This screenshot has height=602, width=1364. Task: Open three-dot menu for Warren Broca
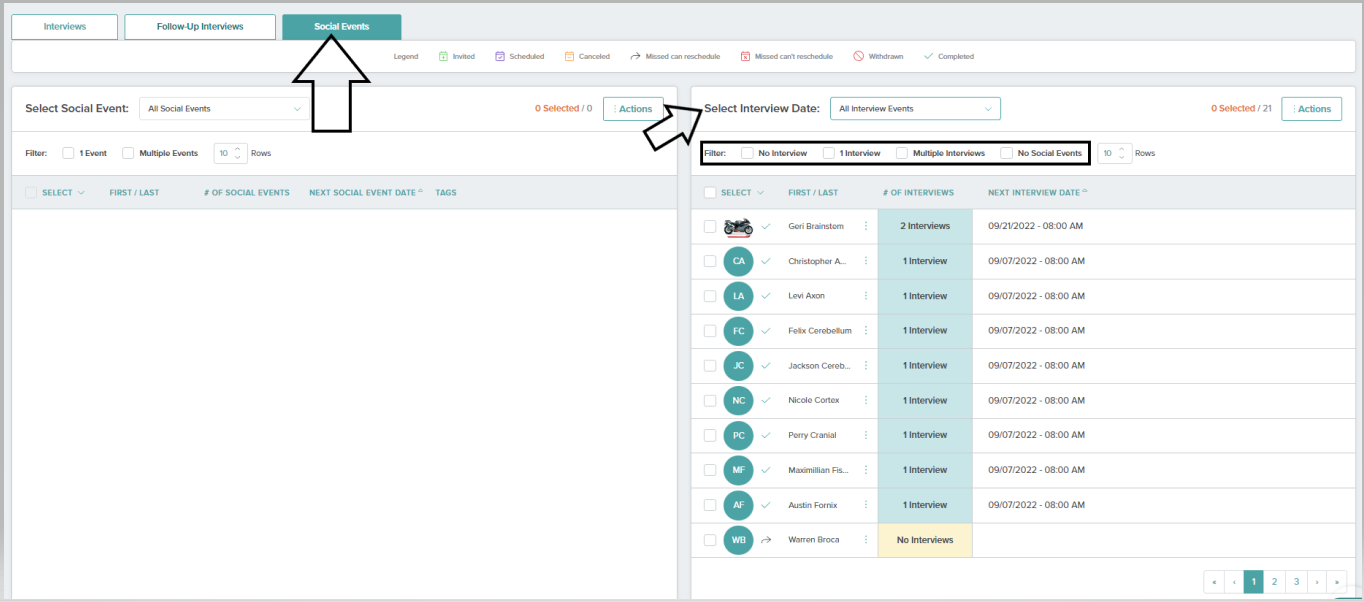click(866, 540)
